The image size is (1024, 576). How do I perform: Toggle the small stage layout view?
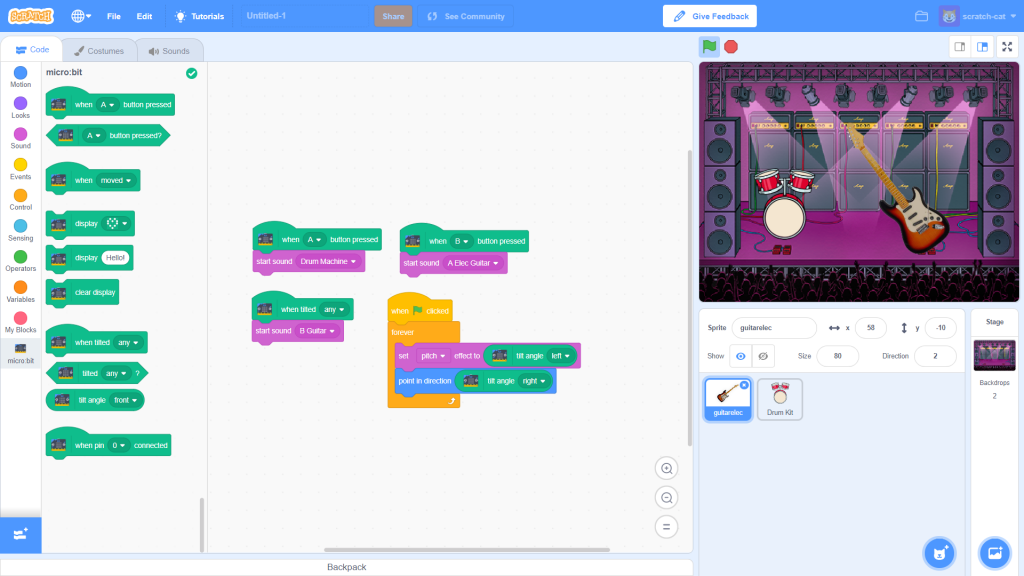[958, 46]
